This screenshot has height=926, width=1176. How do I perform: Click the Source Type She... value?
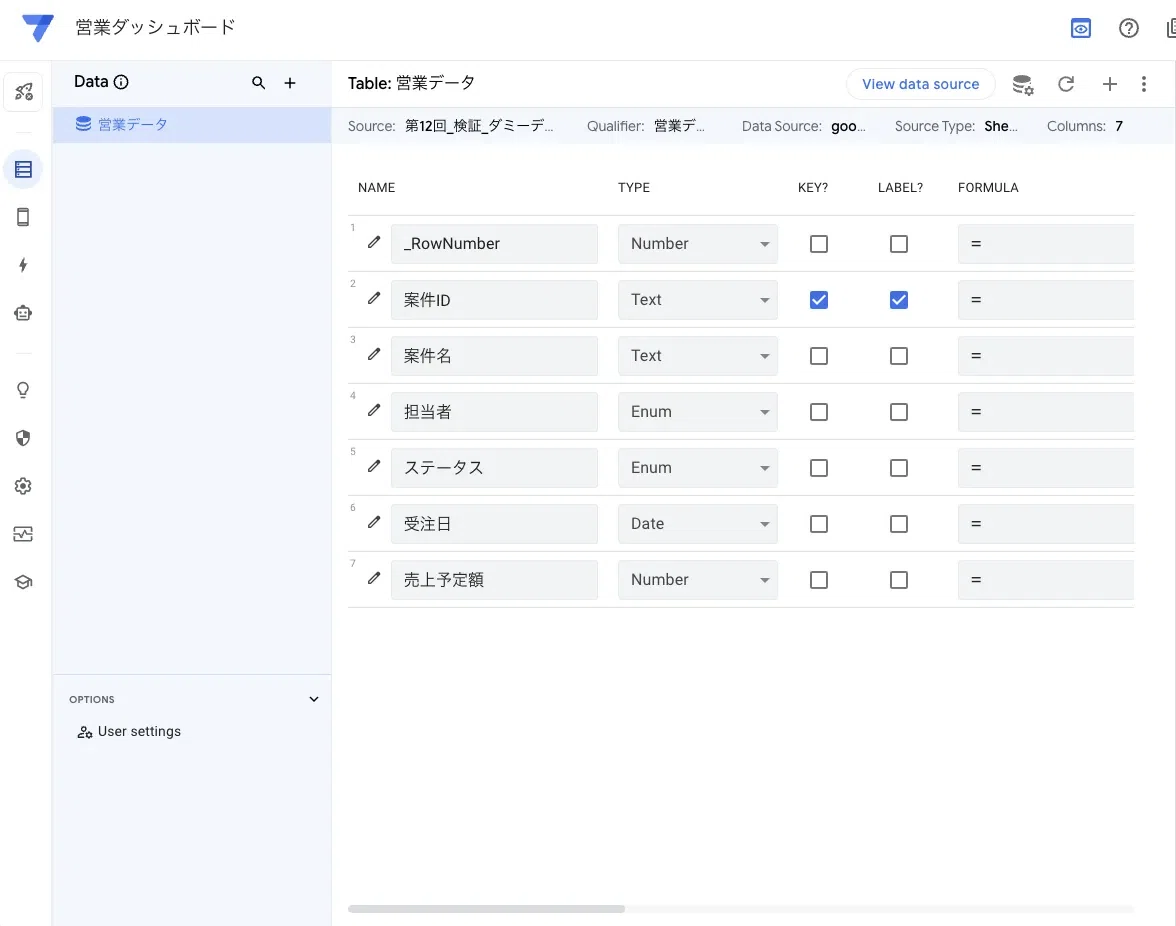1000,126
